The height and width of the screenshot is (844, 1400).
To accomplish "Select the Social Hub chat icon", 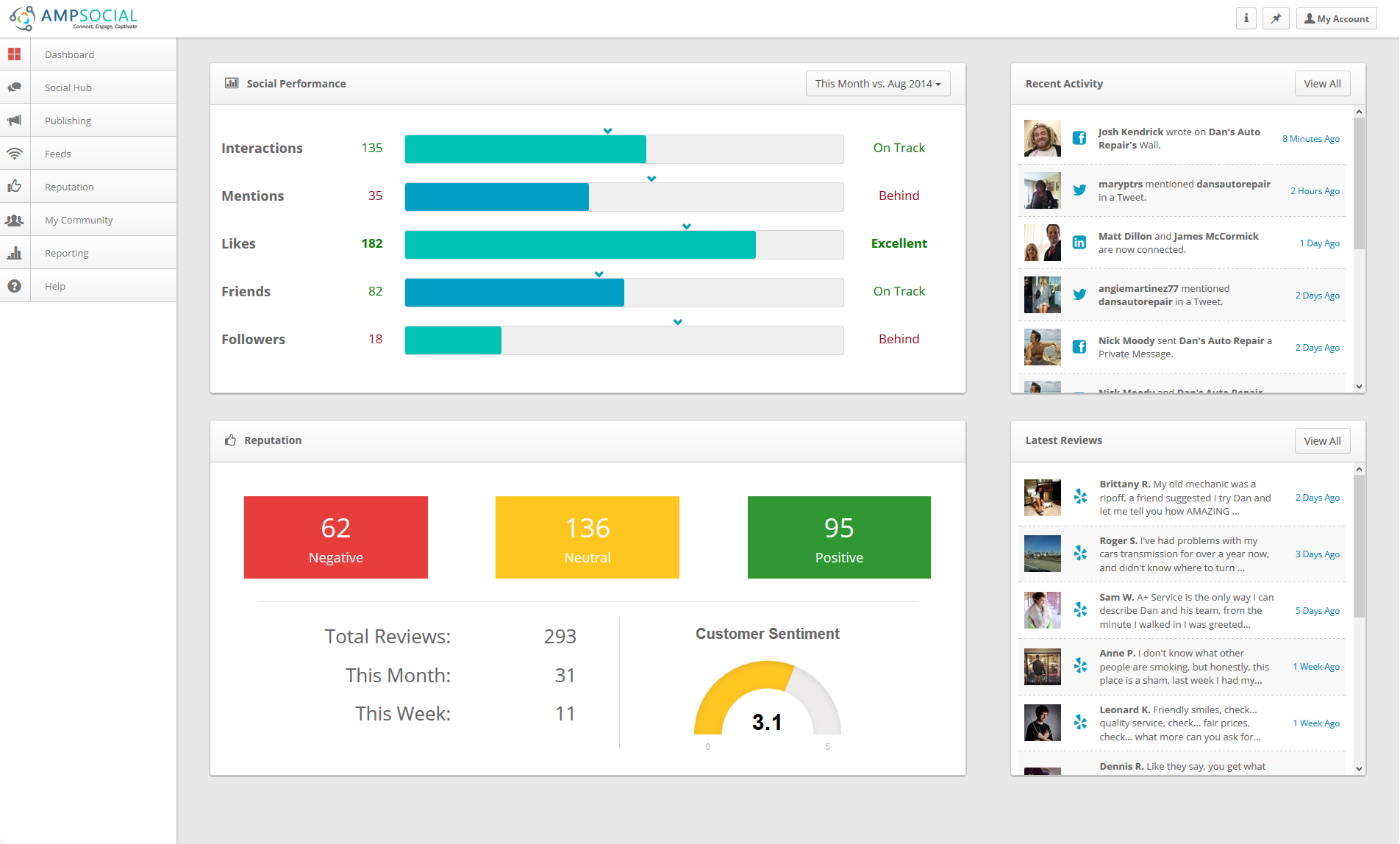I will pos(15,87).
